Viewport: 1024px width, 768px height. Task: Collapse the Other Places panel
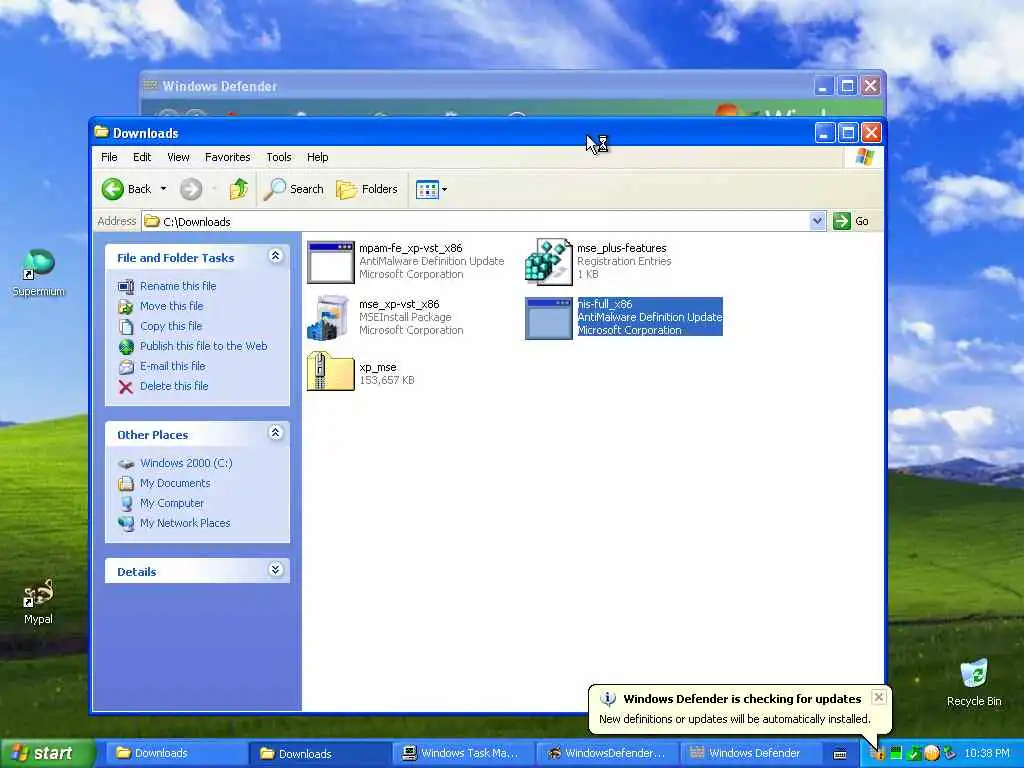click(276, 433)
